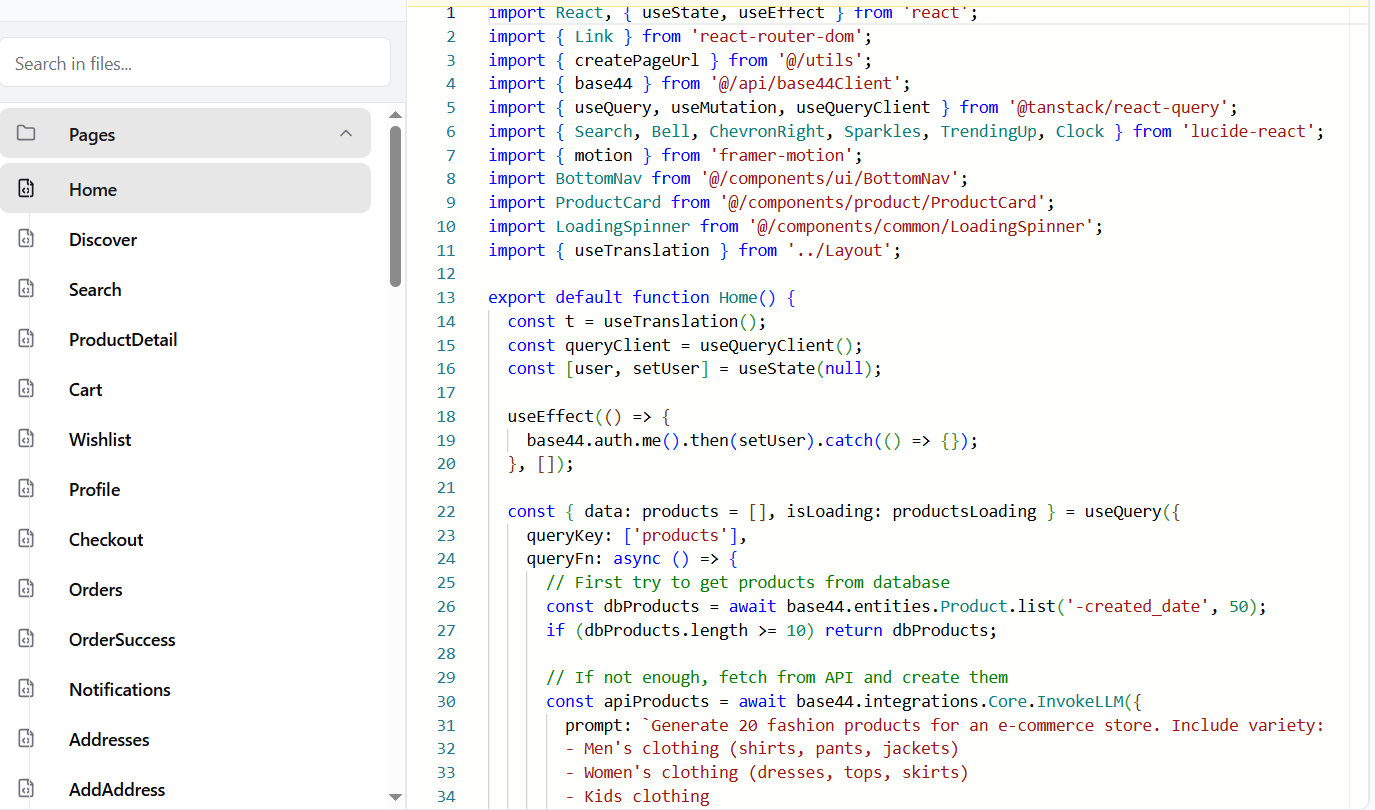
Task: Click the sidebar scroll down arrow
Action: coord(395,797)
